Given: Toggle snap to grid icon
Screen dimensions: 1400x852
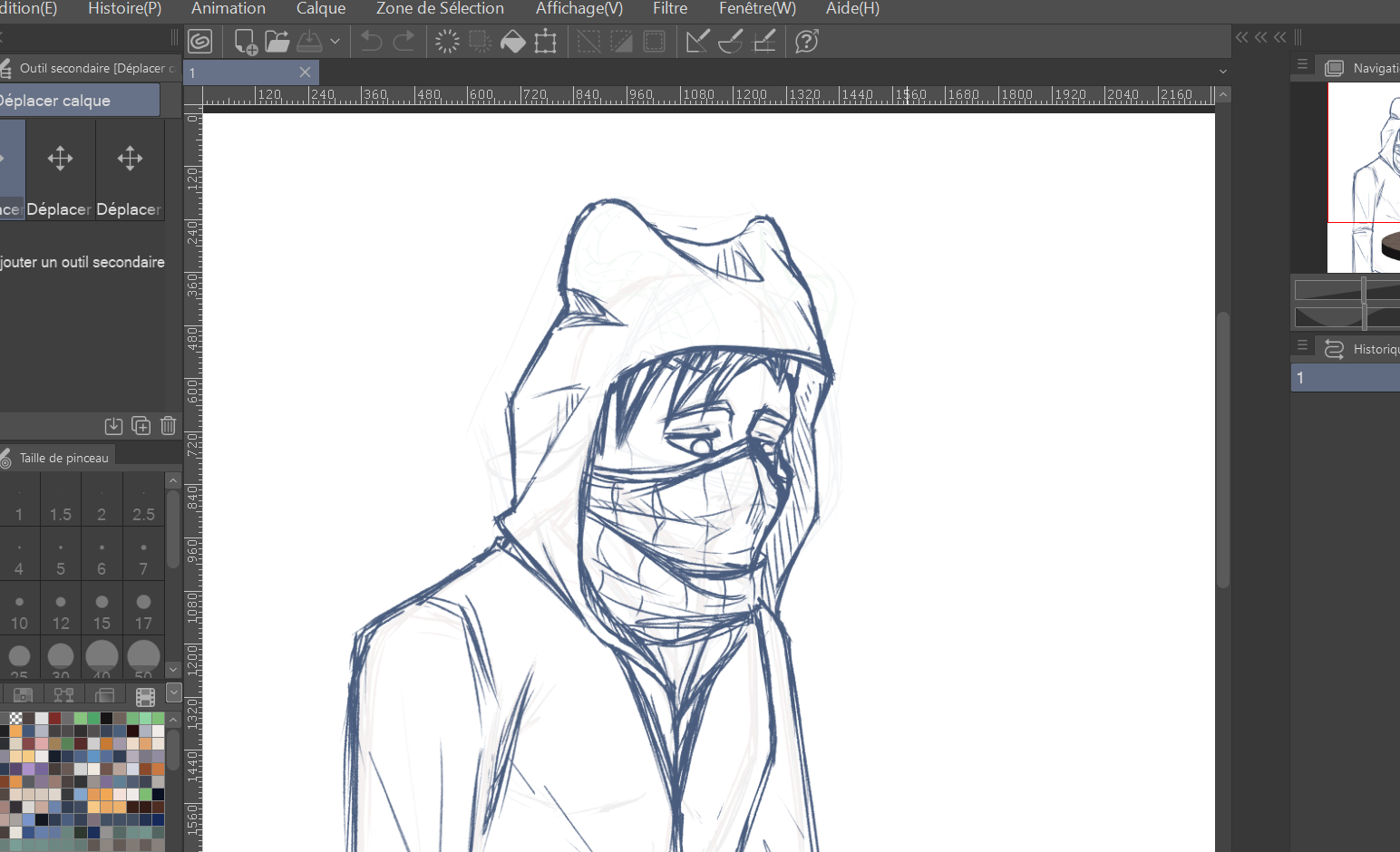Looking at the screenshot, I should point(764,42).
